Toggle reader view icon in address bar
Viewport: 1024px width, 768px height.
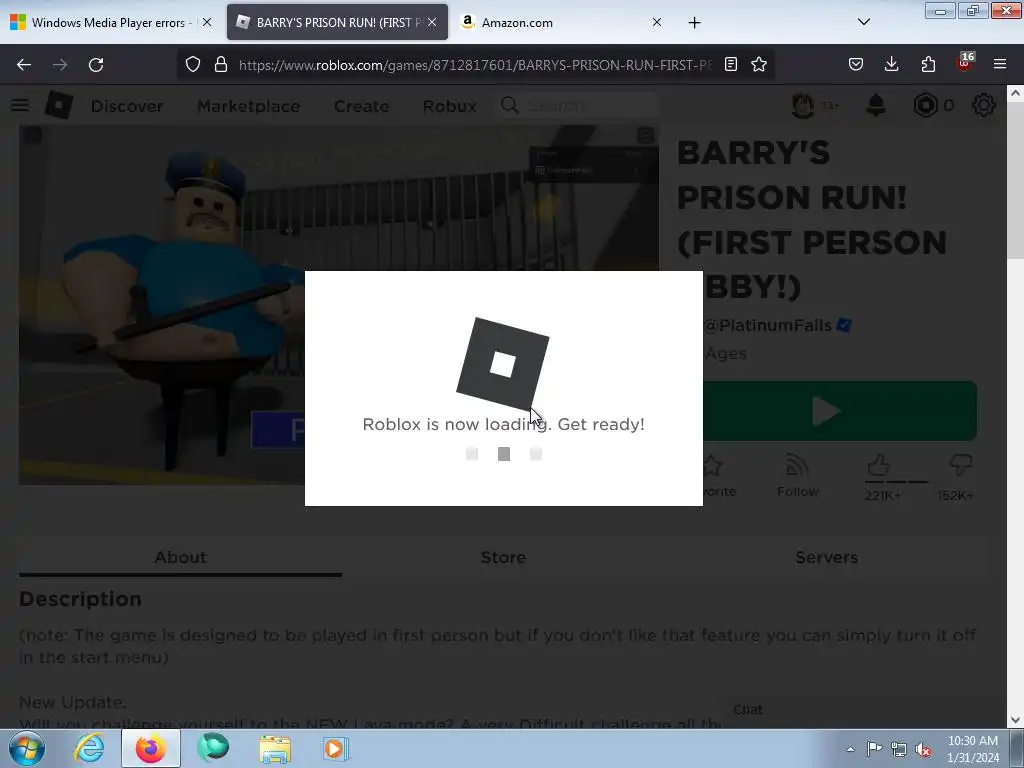pos(731,64)
